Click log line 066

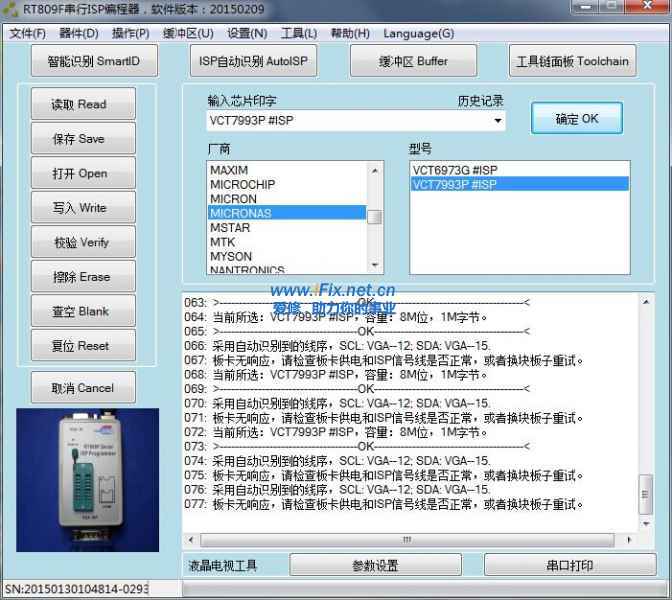pos(337,346)
